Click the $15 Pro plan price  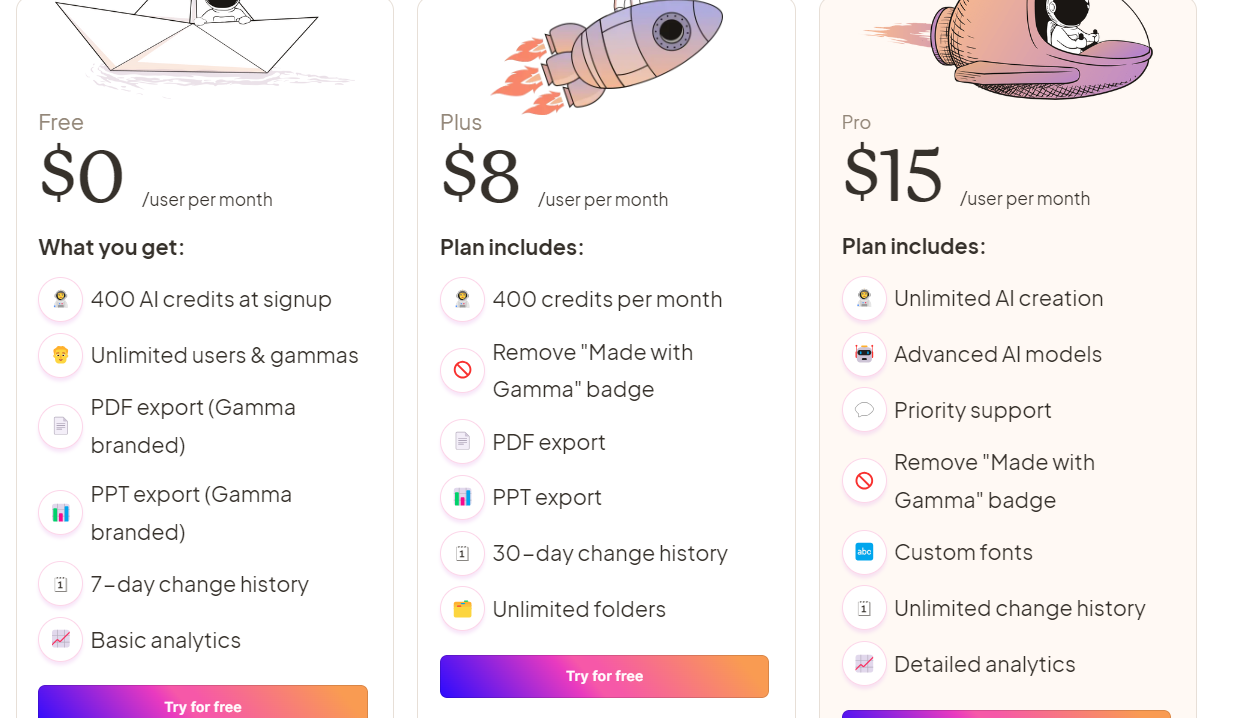(893, 174)
